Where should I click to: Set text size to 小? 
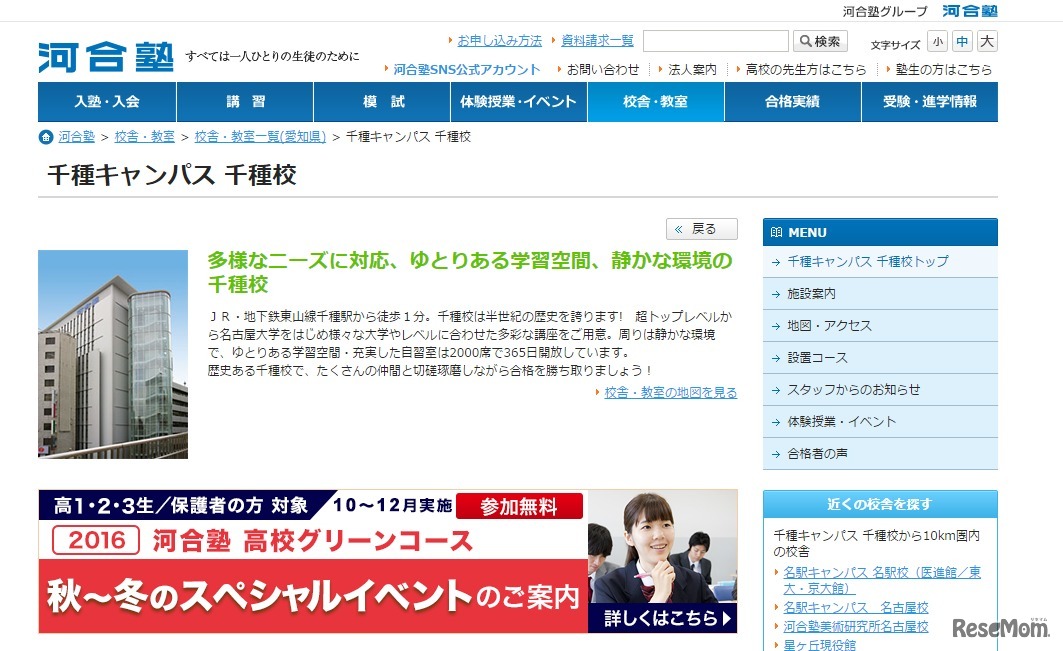click(938, 42)
